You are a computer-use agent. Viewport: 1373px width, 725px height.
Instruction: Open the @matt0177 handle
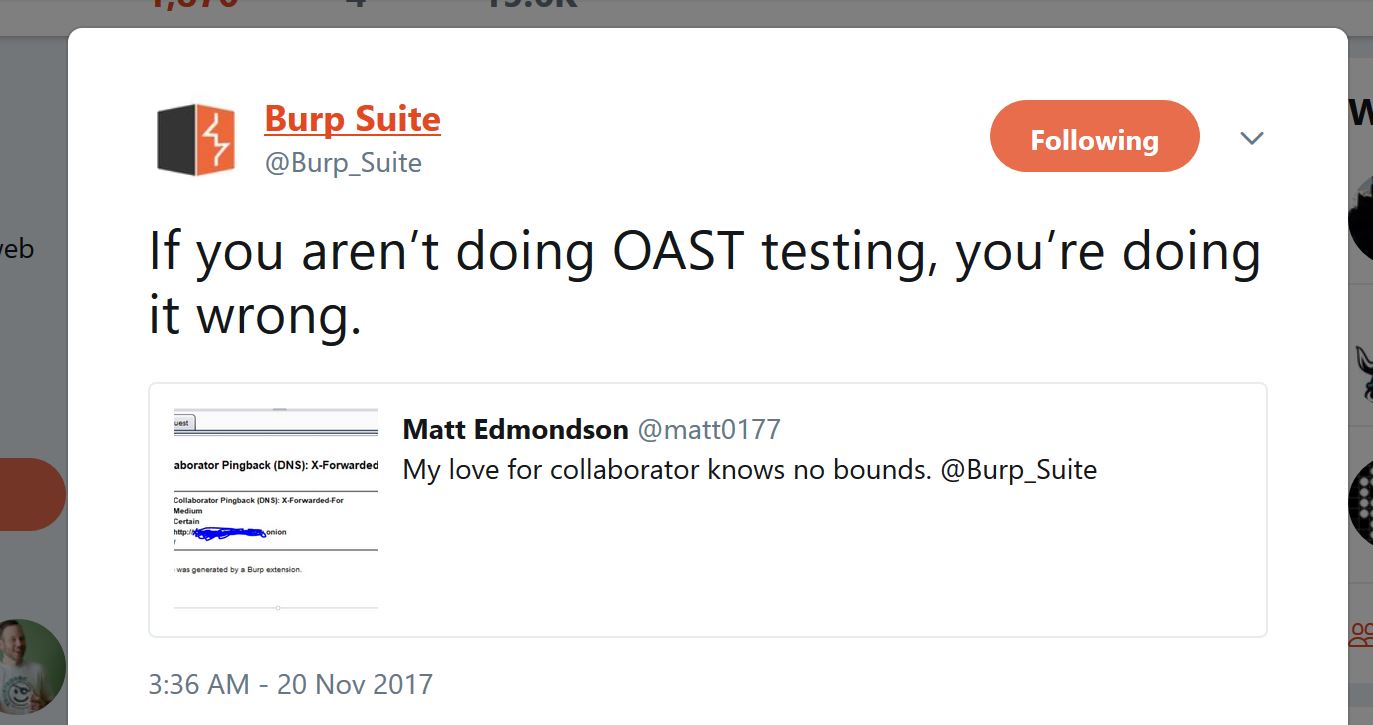coord(709,430)
